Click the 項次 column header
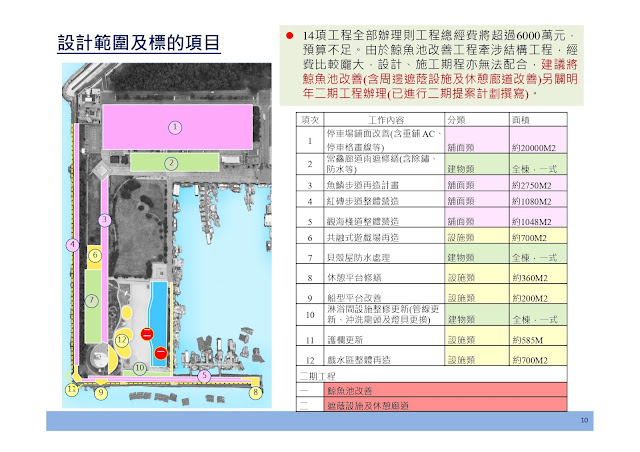The width and height of the screenshot is (640, 452). (310, 120)
